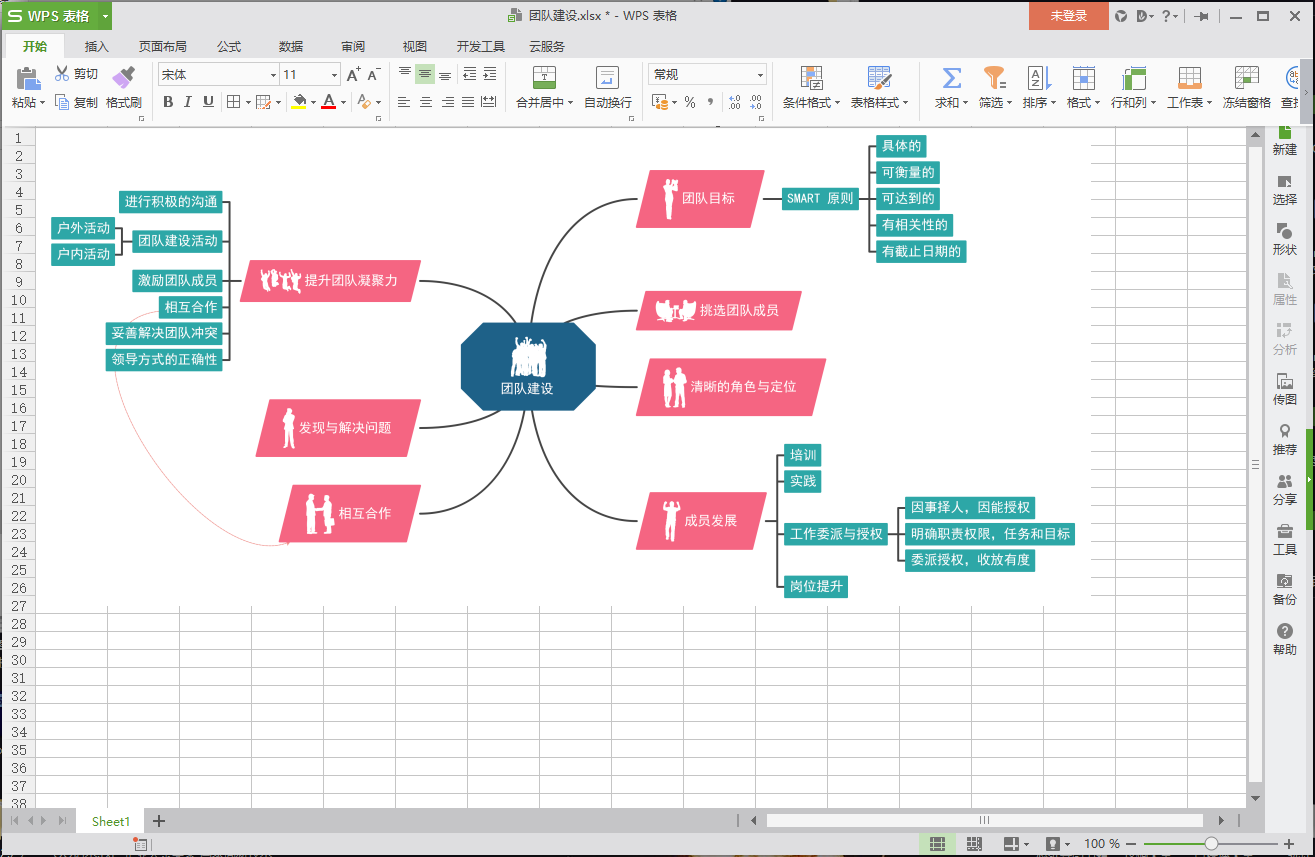Toggle bottom vertical alignment
The width and height of the screenshot is (1315, 857).
pyautogui.click(x=445, y=74)
